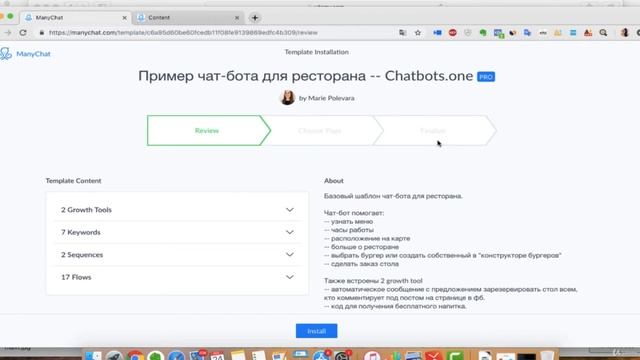Close the Content browser tab
This screenshot has height=360, width=640.
[237, 18]
